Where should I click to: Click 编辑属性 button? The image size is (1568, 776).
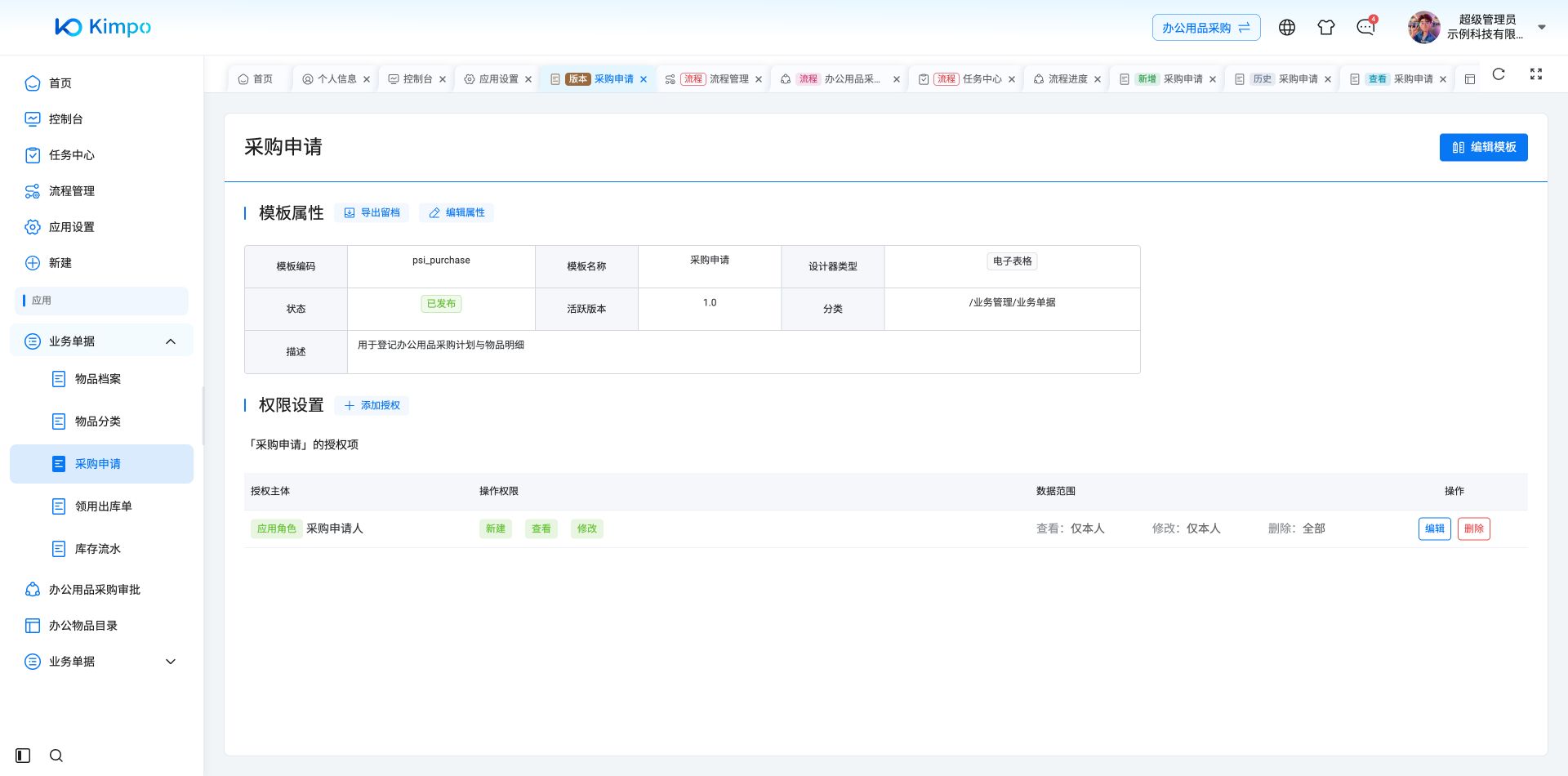pos(457,213)
